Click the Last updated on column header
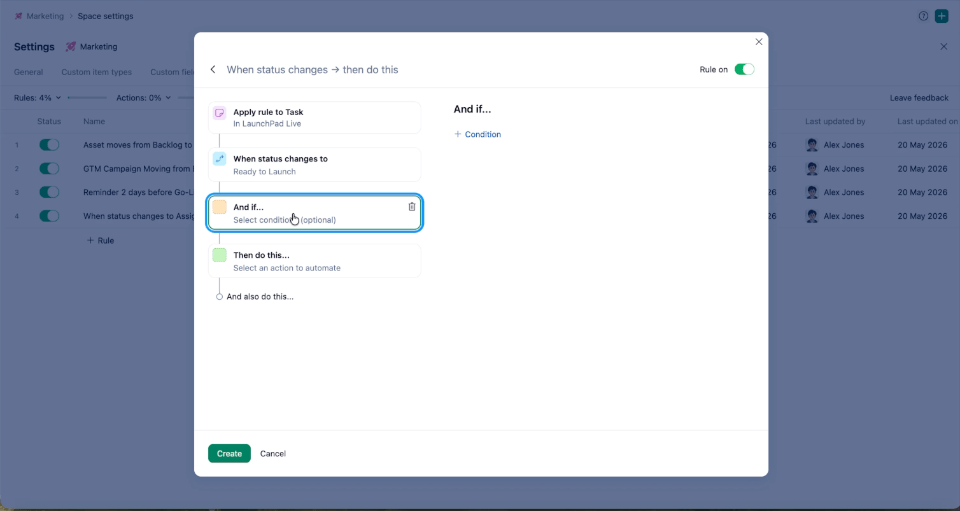The width and height of the screenshot is (960, 511). [928, 122]
